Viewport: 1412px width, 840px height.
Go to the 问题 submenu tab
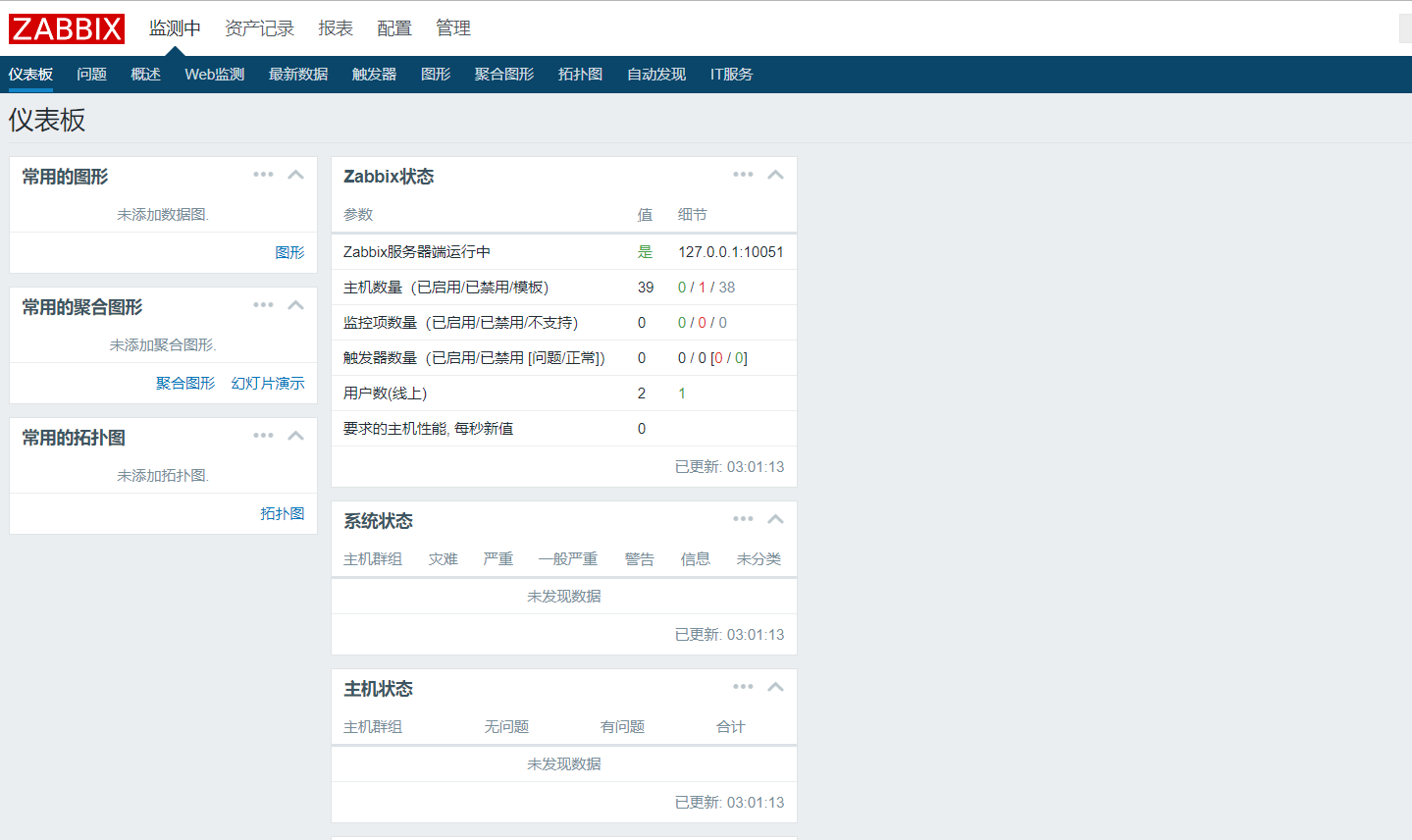tap(91, 75)
